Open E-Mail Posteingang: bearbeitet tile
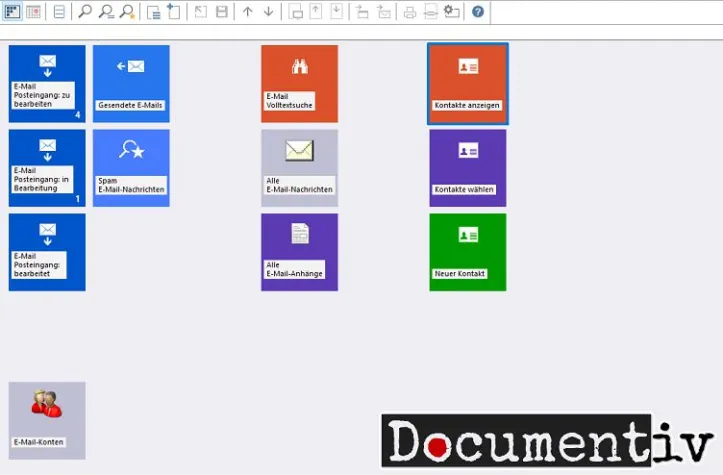Image resolution: width=723 pixels, height=475 pixels. coord(47,251)
